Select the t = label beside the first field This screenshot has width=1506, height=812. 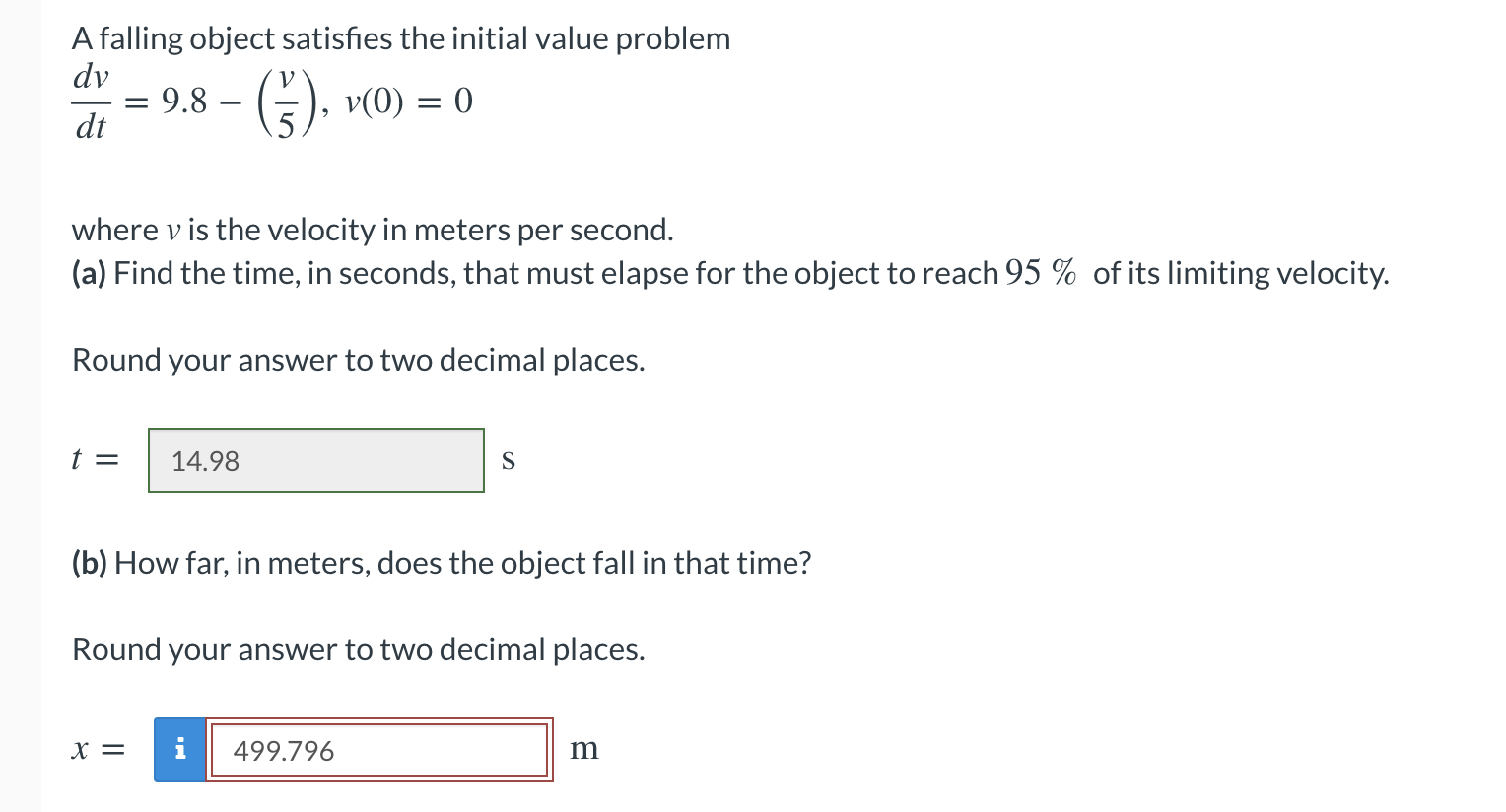pos(96,458)
